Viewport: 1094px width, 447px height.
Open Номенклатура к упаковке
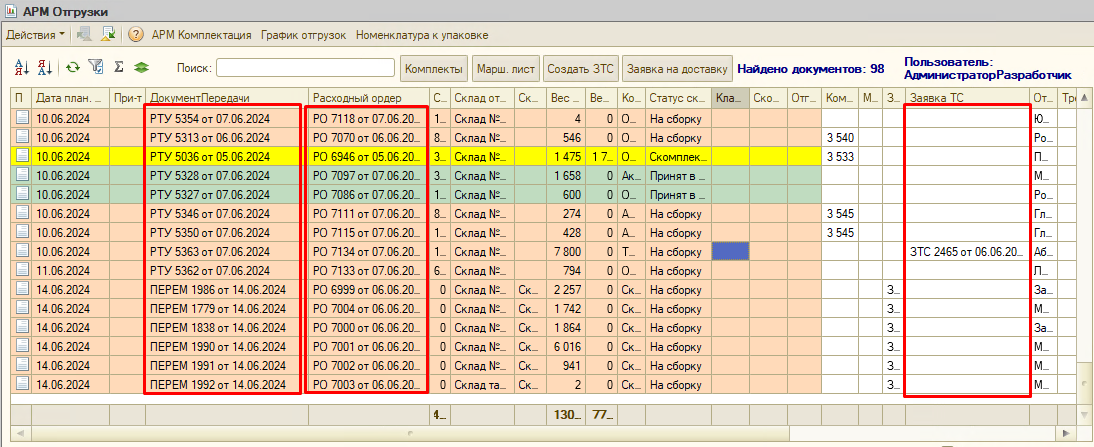[x=422, y=34]
